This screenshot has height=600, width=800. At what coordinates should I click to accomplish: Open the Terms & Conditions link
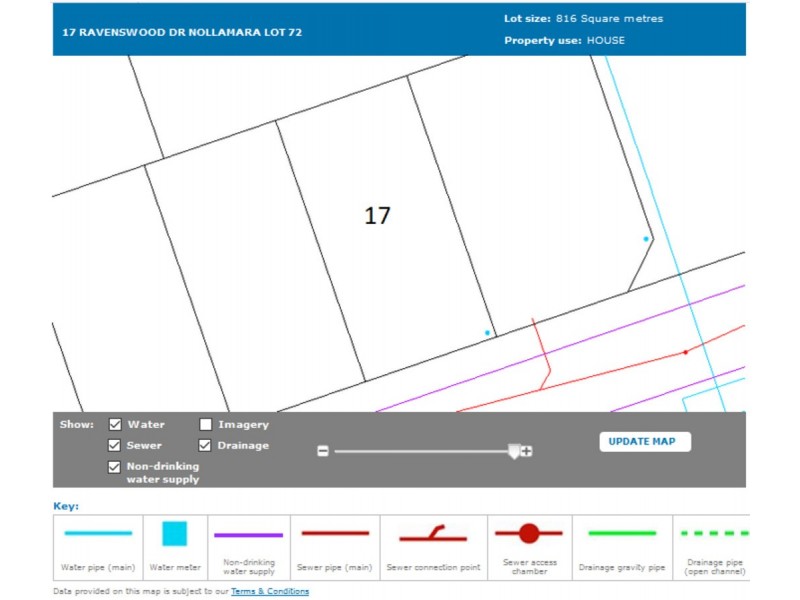click(x=270, y=592)
